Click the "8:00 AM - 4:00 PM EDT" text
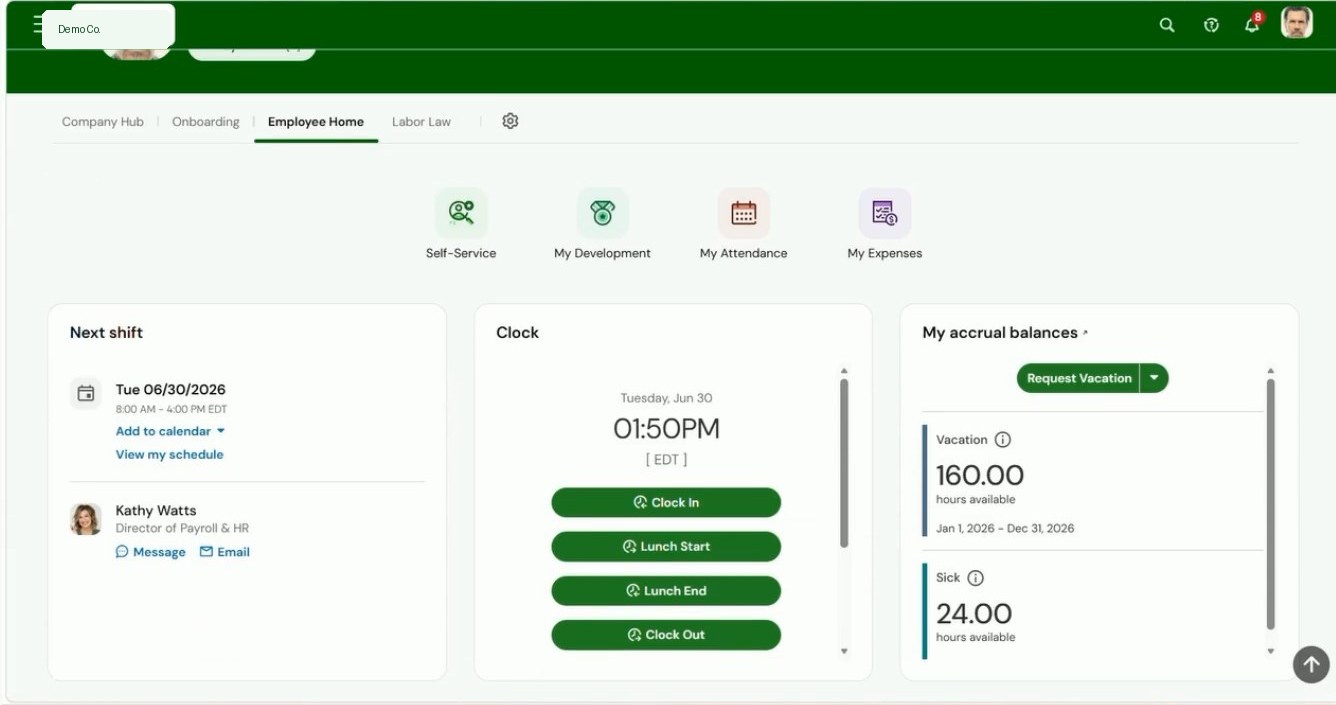Viewport: 1336px width, 705px height. tap(171, 410)
